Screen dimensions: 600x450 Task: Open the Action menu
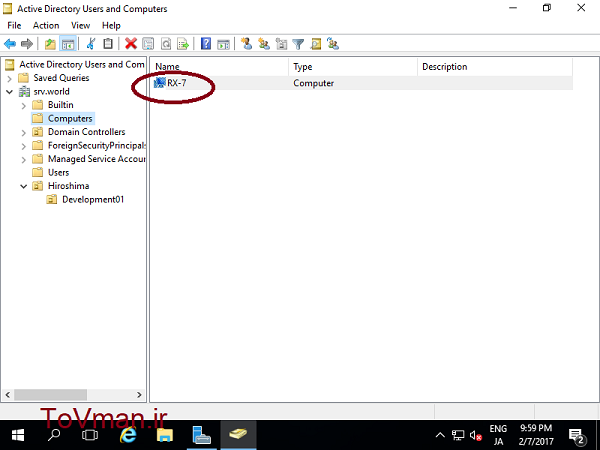coord(46,25)
